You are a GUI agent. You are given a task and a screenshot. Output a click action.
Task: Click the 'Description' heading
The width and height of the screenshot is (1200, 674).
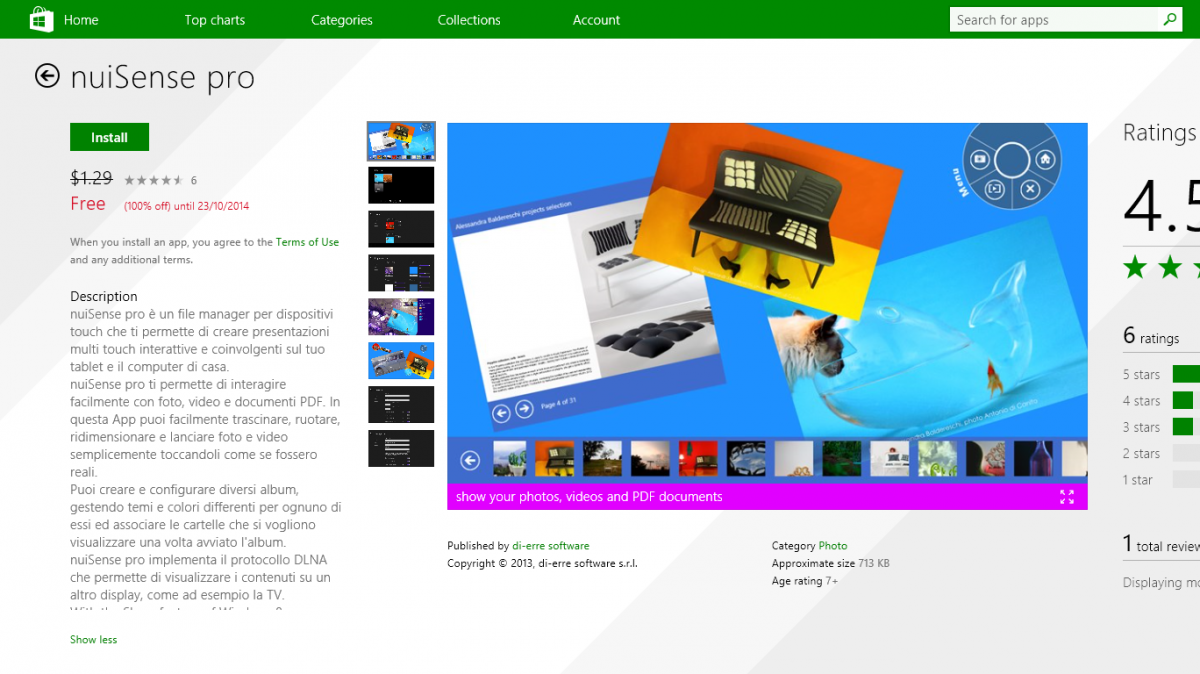tap(104, 296)
